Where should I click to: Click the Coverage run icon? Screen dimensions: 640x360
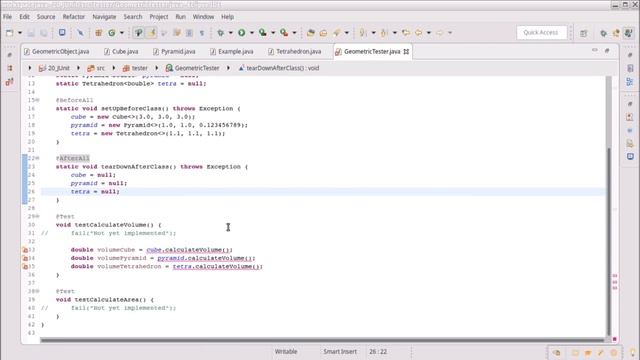tap(263, 33)
